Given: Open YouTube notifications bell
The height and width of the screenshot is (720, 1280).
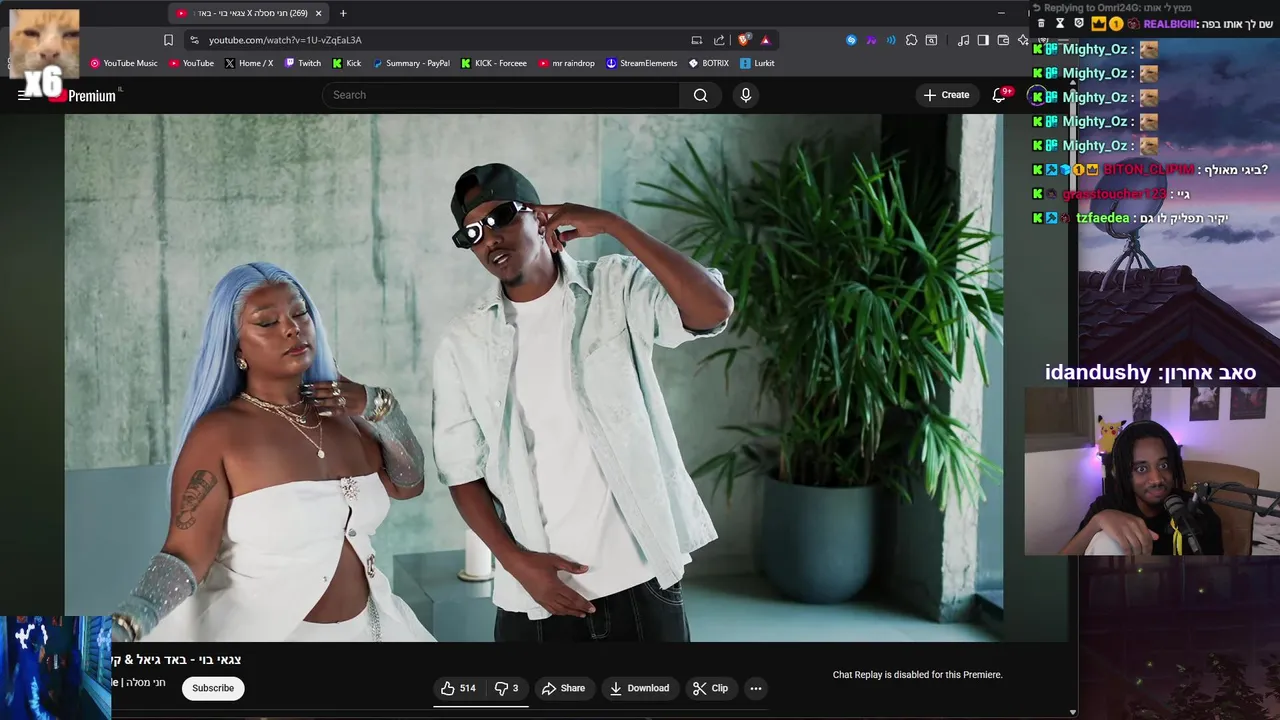Looking at the screenshot, I should [x=999, y=95].
